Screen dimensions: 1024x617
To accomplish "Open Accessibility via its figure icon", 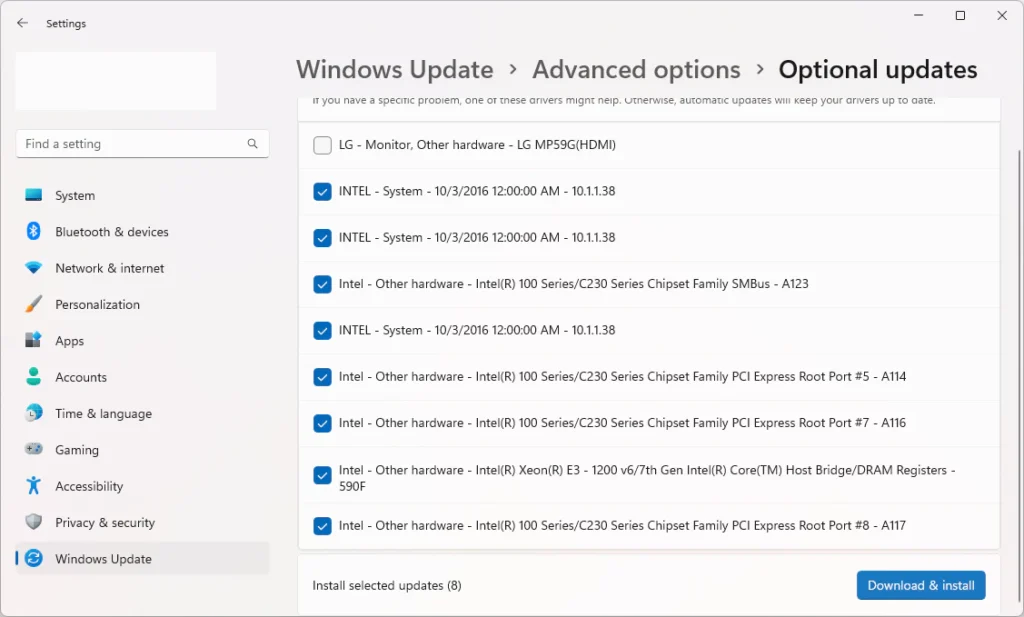I will click(33, 486).
